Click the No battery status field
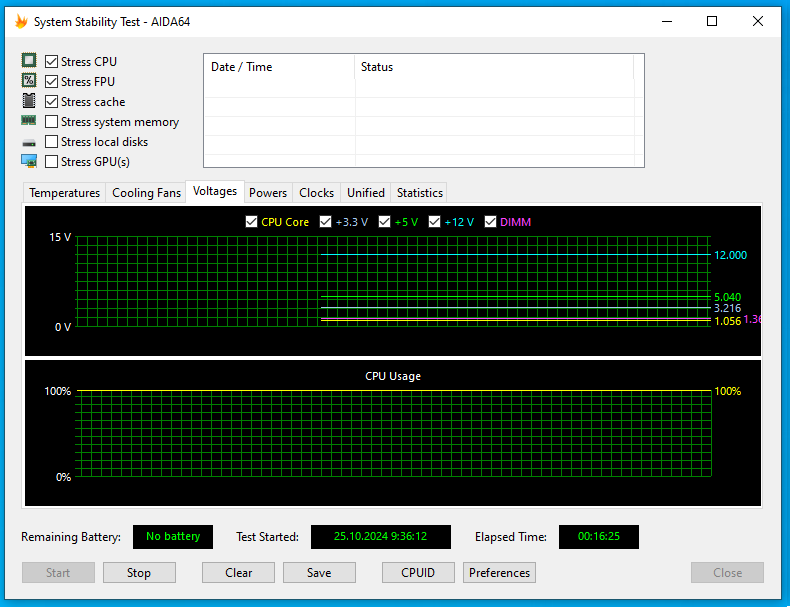The width and height of the screenshot is (790, 607). point(173,536)
